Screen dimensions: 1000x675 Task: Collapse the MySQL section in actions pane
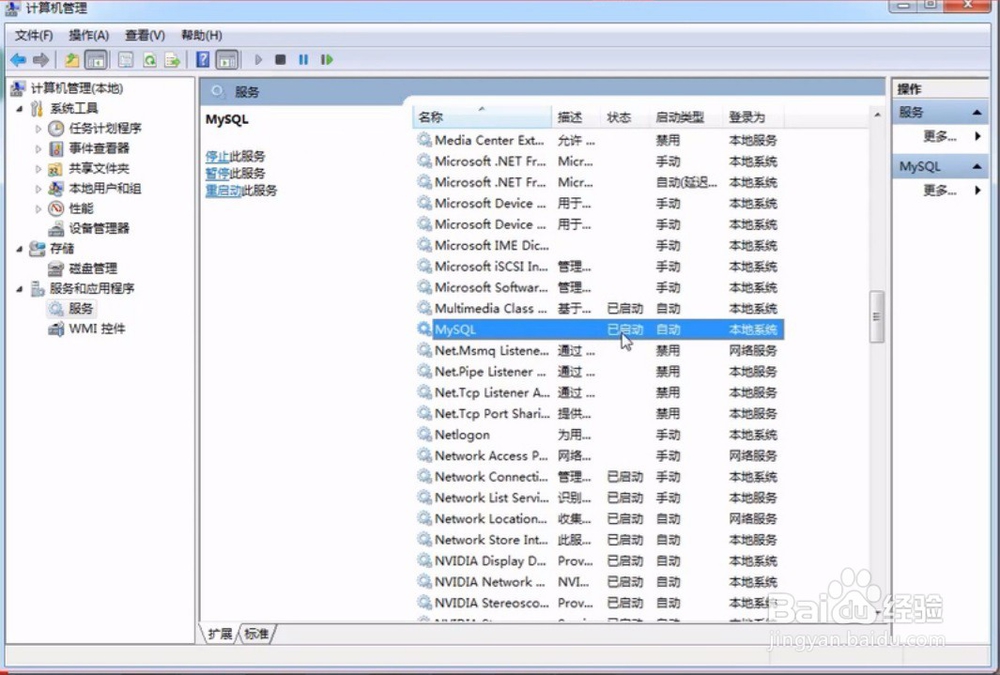976,167
